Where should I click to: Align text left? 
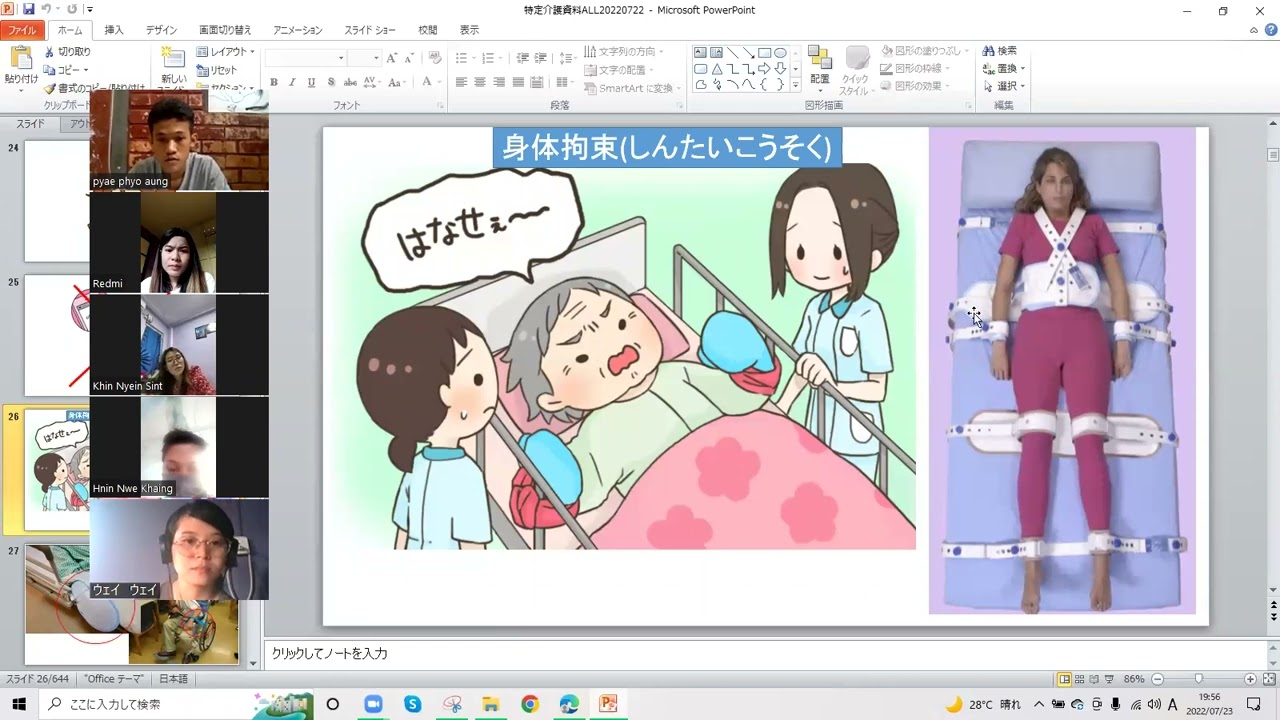pos(462,83)
